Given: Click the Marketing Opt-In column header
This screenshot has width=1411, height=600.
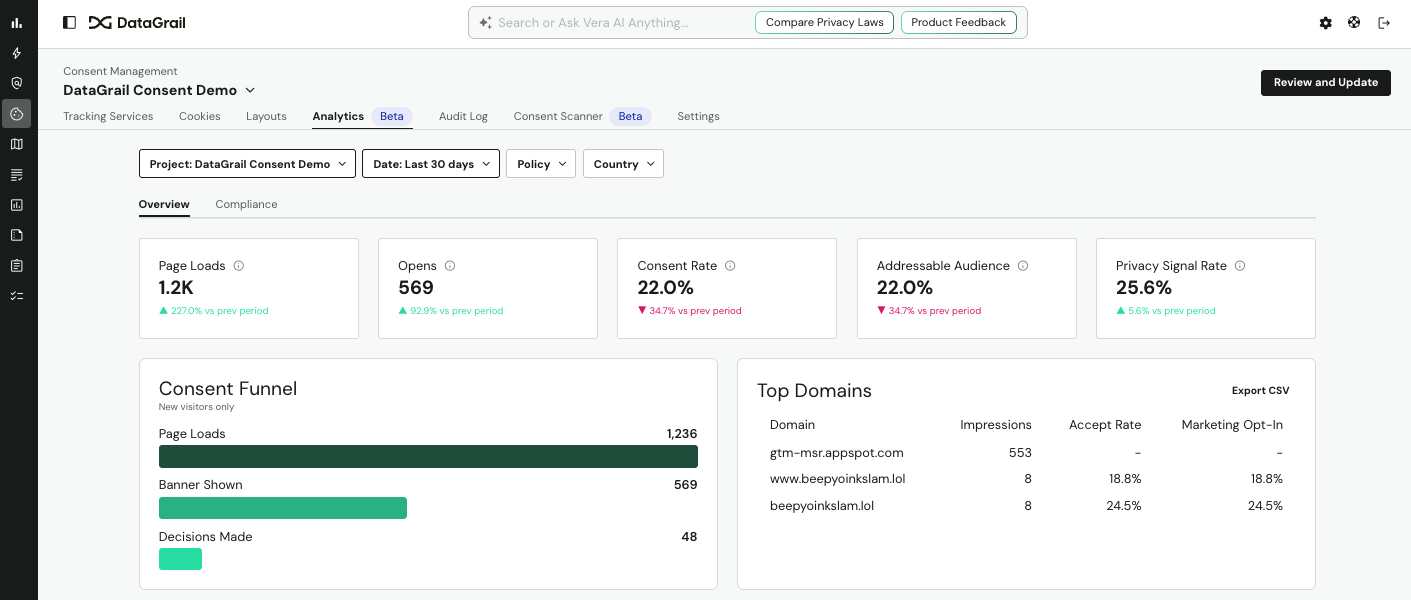Looking at the screenshot, I should (1232, 425).
